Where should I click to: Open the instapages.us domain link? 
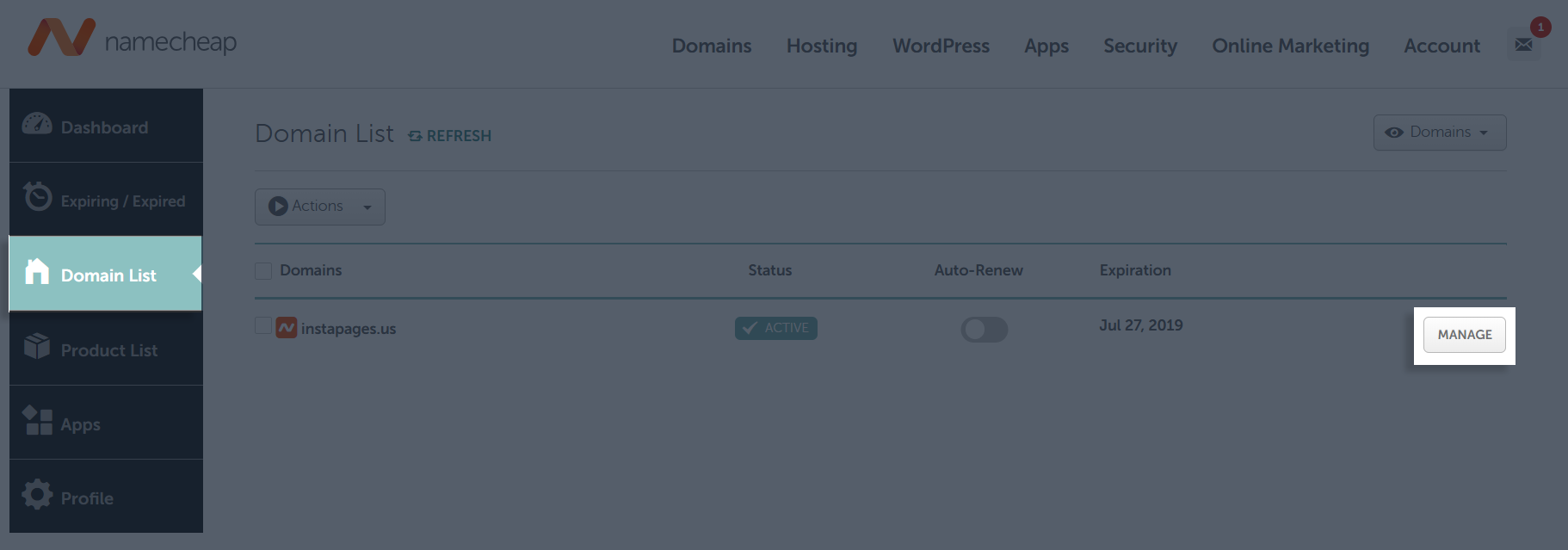349,329
